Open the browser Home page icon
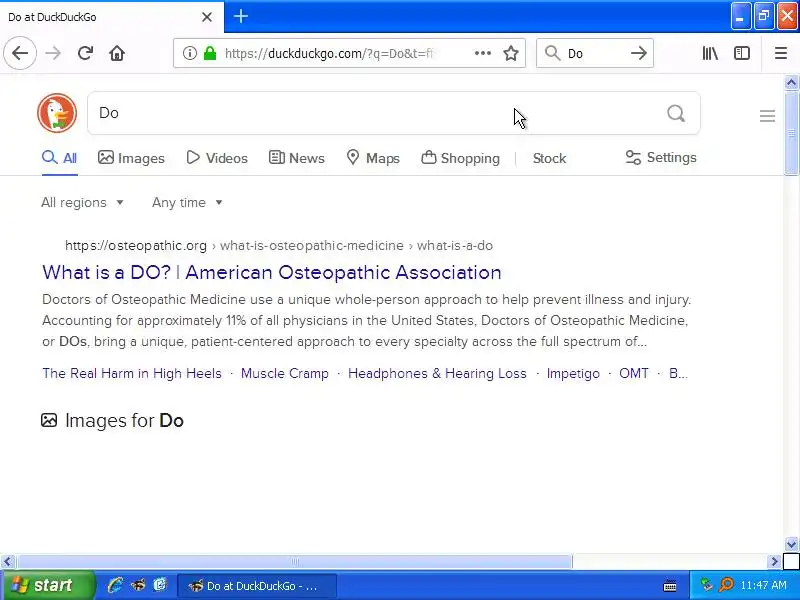Image resolution: width=800 pixels, height=600 pixels. click(x=117, y=53)
